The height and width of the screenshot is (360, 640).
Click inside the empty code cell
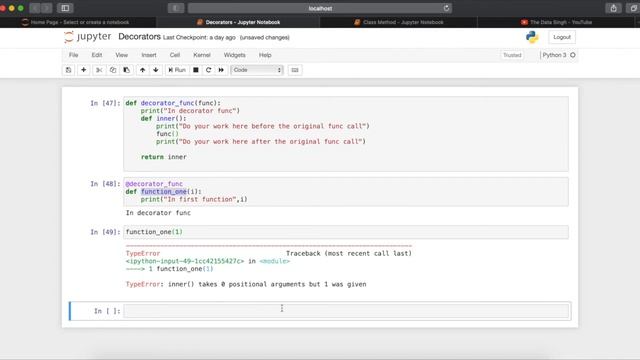tap(346, 311)
